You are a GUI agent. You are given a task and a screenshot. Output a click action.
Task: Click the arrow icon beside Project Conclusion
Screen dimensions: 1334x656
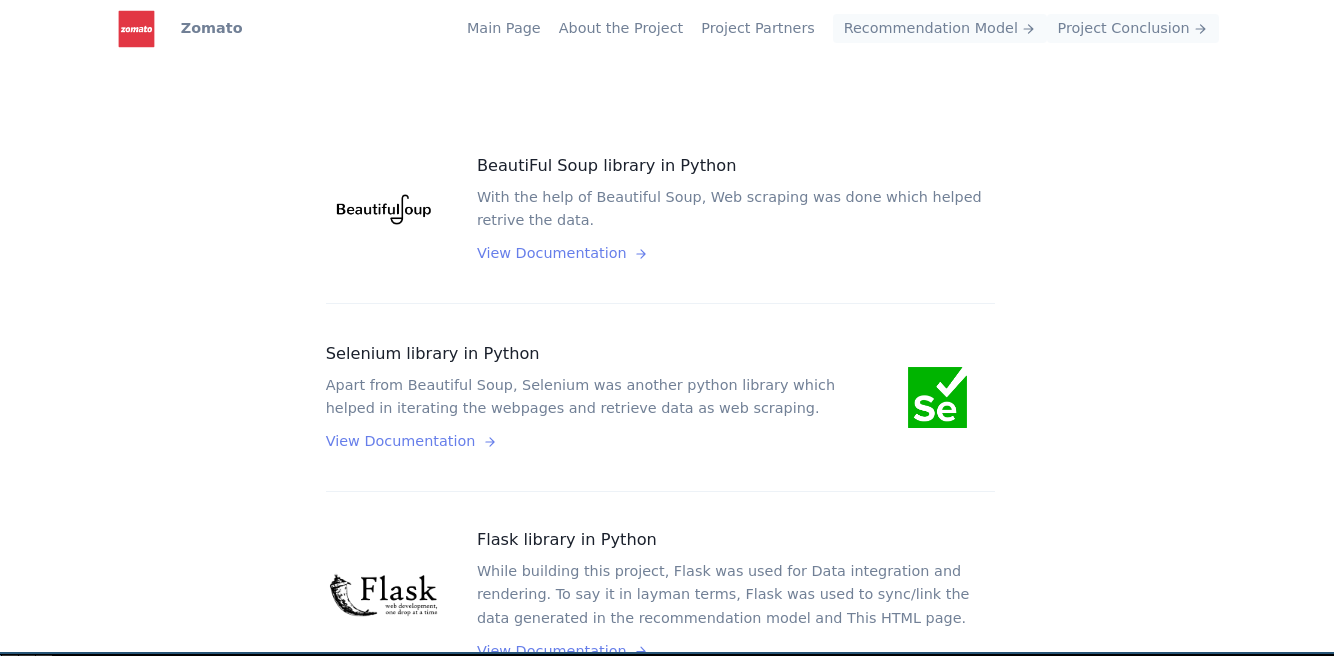pyautogui.click(x=1200, y=29)
